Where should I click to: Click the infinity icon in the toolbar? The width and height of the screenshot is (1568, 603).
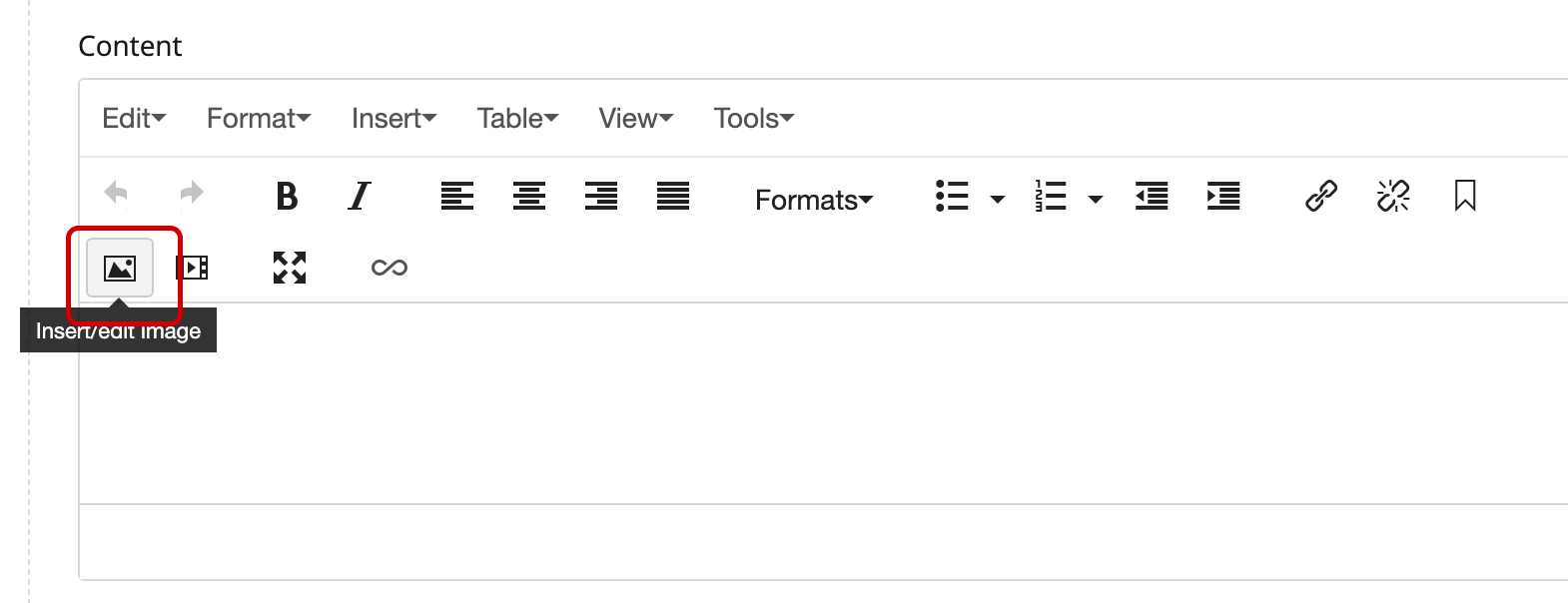pos(390,267)
